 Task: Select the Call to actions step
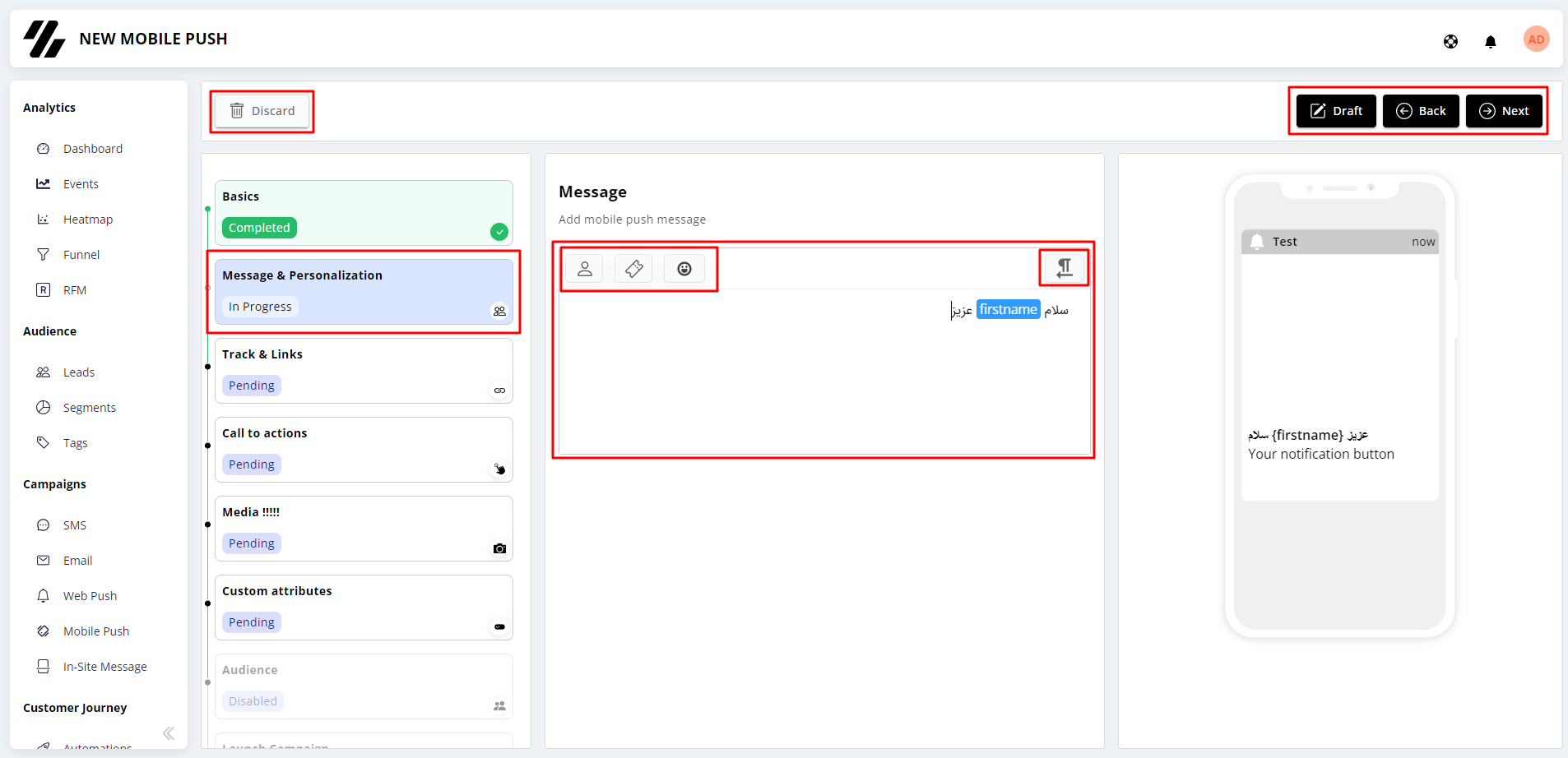pyautogui.click(x=364, y=450)
